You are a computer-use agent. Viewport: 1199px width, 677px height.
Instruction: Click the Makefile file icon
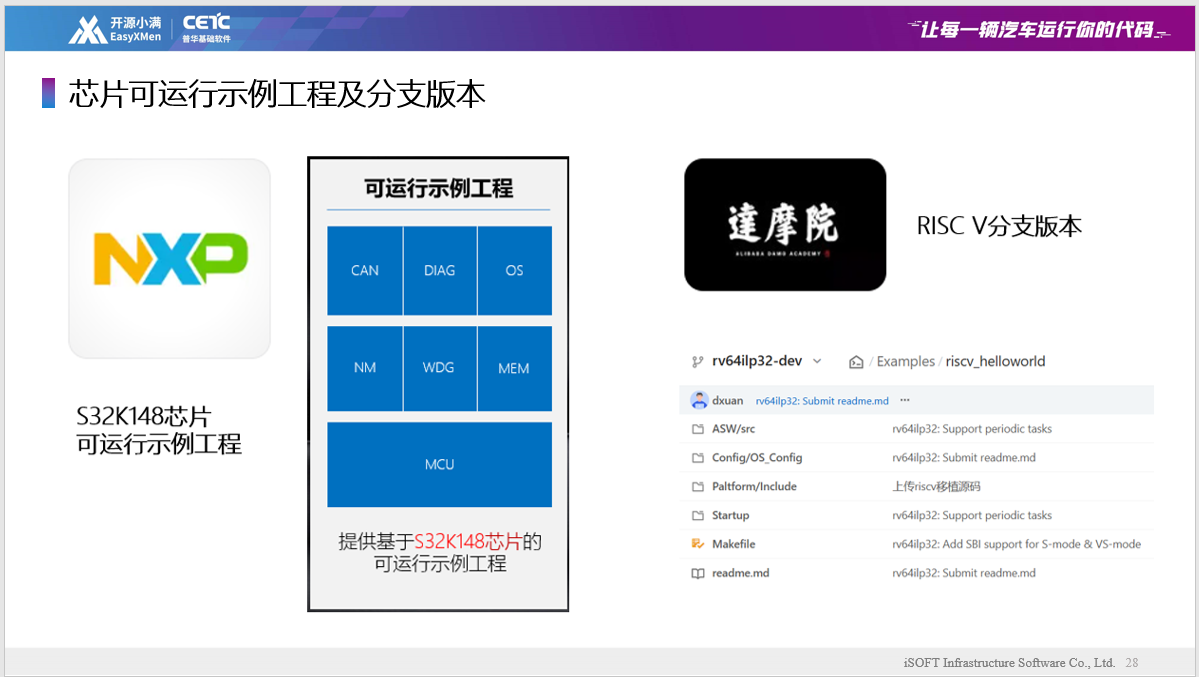(697, 544)
